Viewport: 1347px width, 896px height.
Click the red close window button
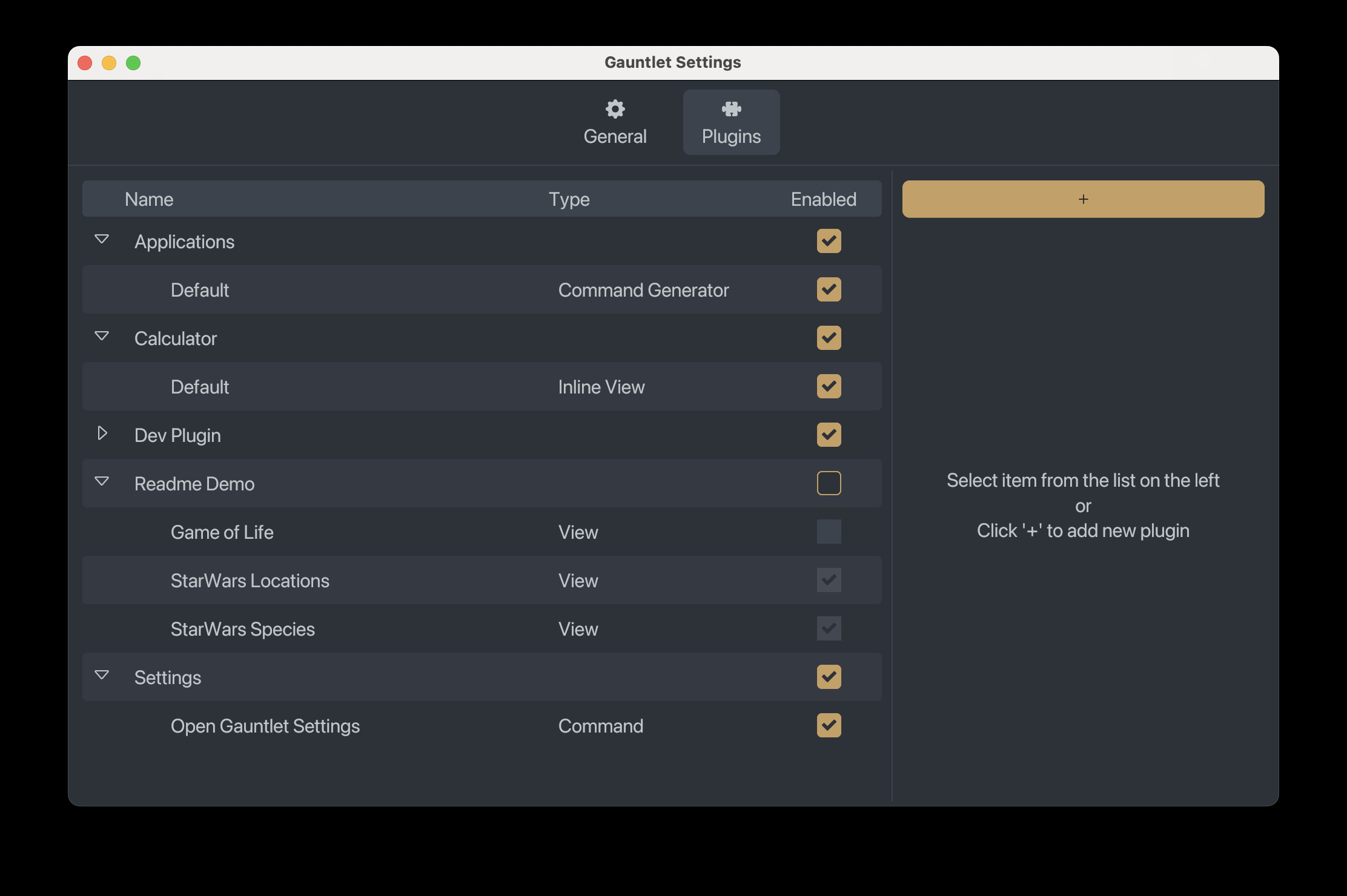(x=85, y=63)
